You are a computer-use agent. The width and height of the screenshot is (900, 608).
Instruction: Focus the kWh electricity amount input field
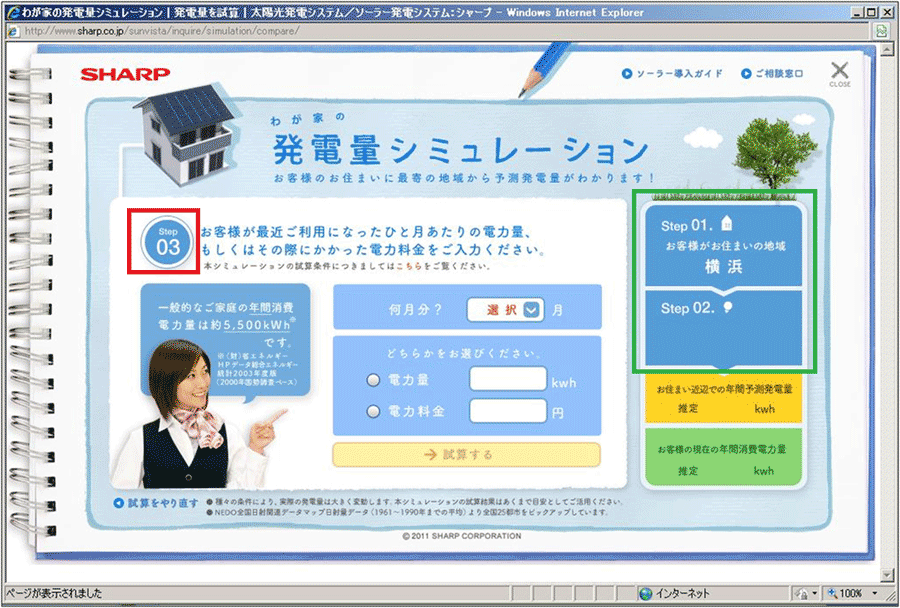pos(508,379)
